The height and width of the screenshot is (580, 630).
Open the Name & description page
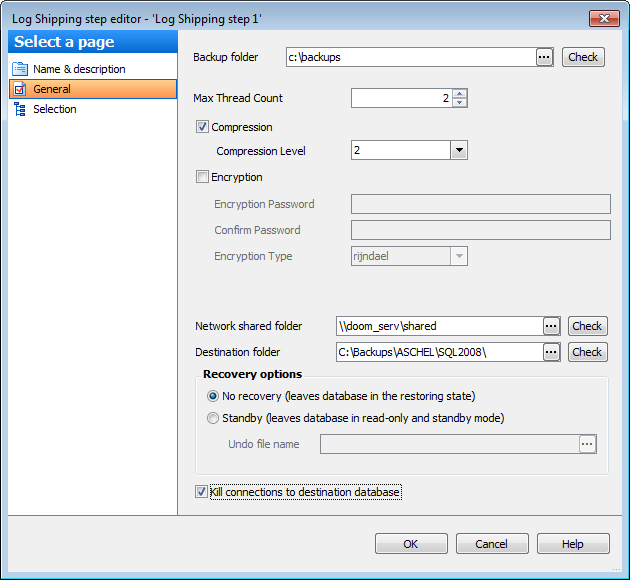pyautogui.click(x=92, y=69)
